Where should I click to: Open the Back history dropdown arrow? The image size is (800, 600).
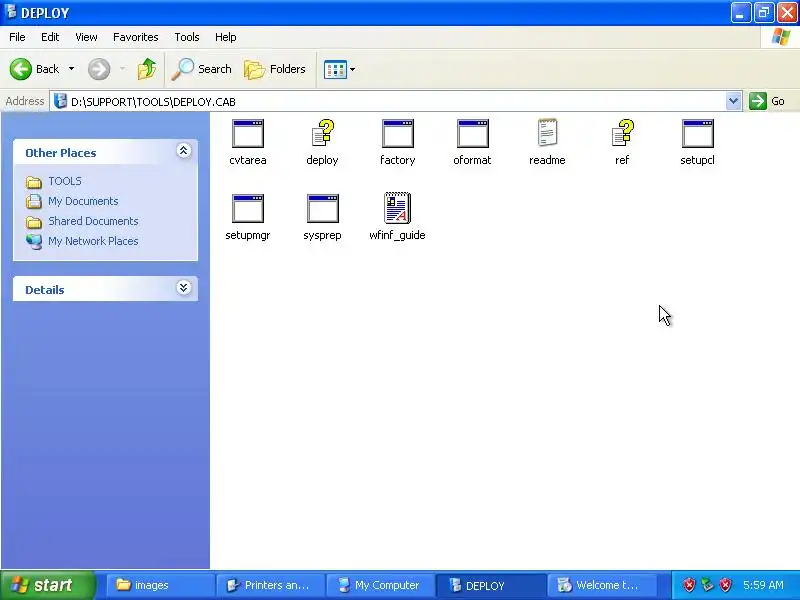pyautogui.click(x=71, y=69)
